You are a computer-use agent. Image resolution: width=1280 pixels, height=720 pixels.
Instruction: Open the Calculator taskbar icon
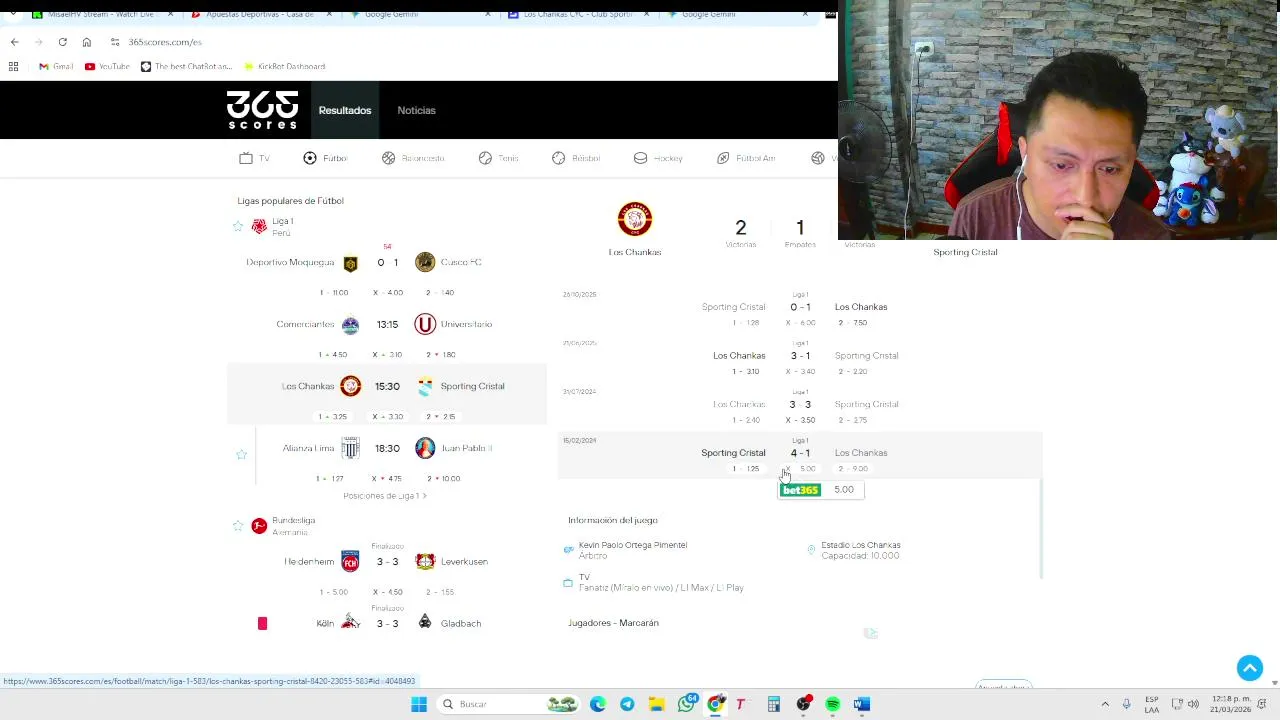[x=774, y=704]
